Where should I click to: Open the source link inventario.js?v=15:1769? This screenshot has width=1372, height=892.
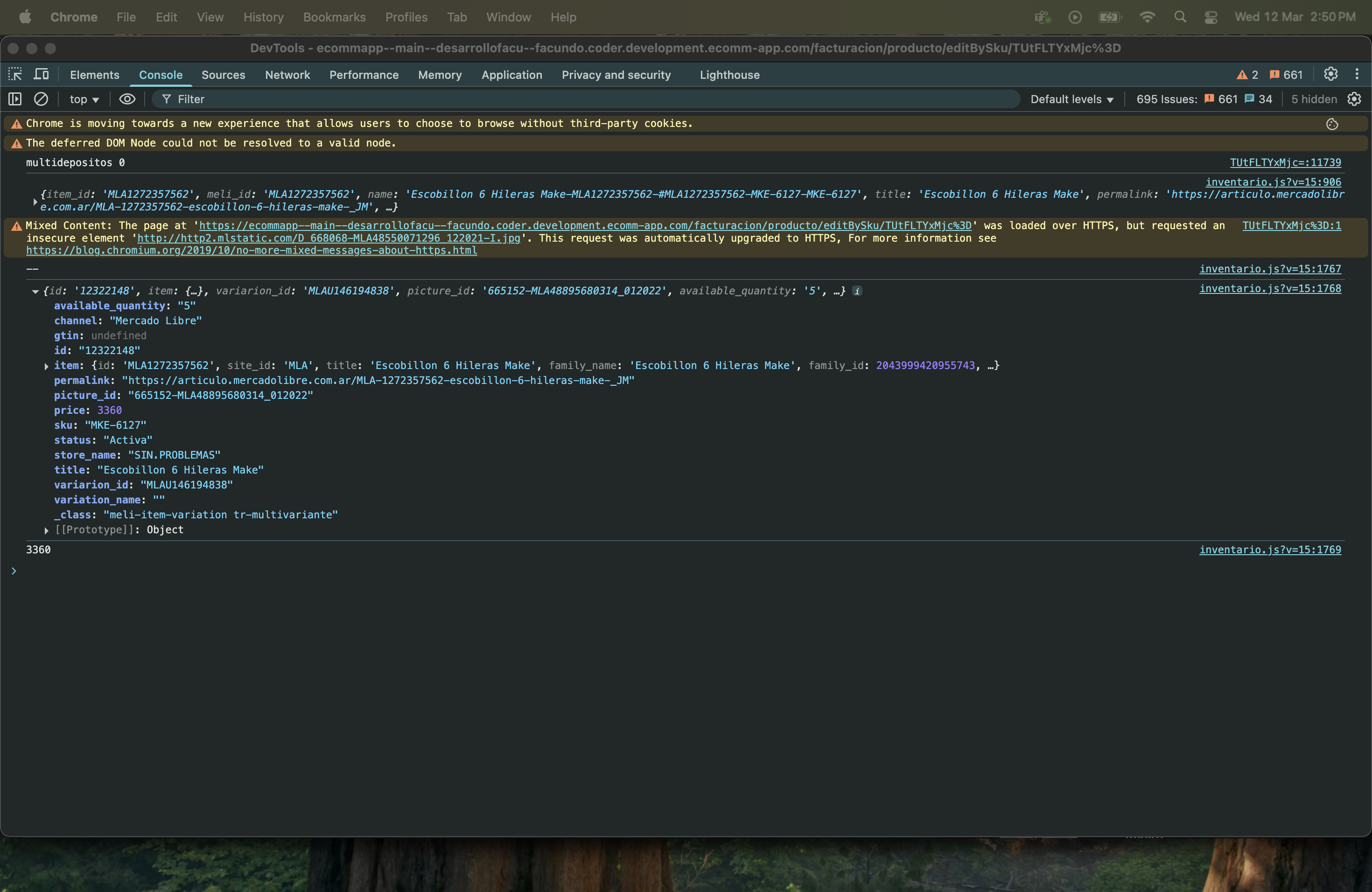(x=1270, y=550)
